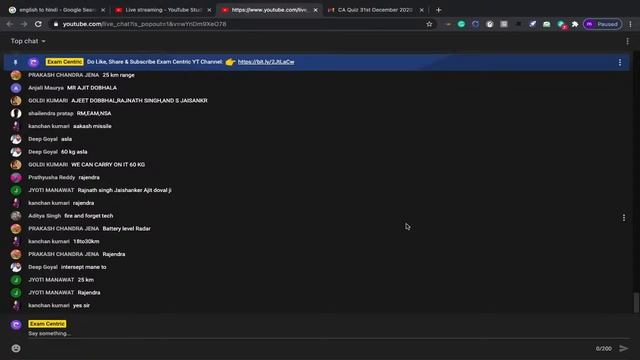The image size is (640, 360).
Task: Click the message 'RM,EAM,NSA'
Action: coord(94,113)
